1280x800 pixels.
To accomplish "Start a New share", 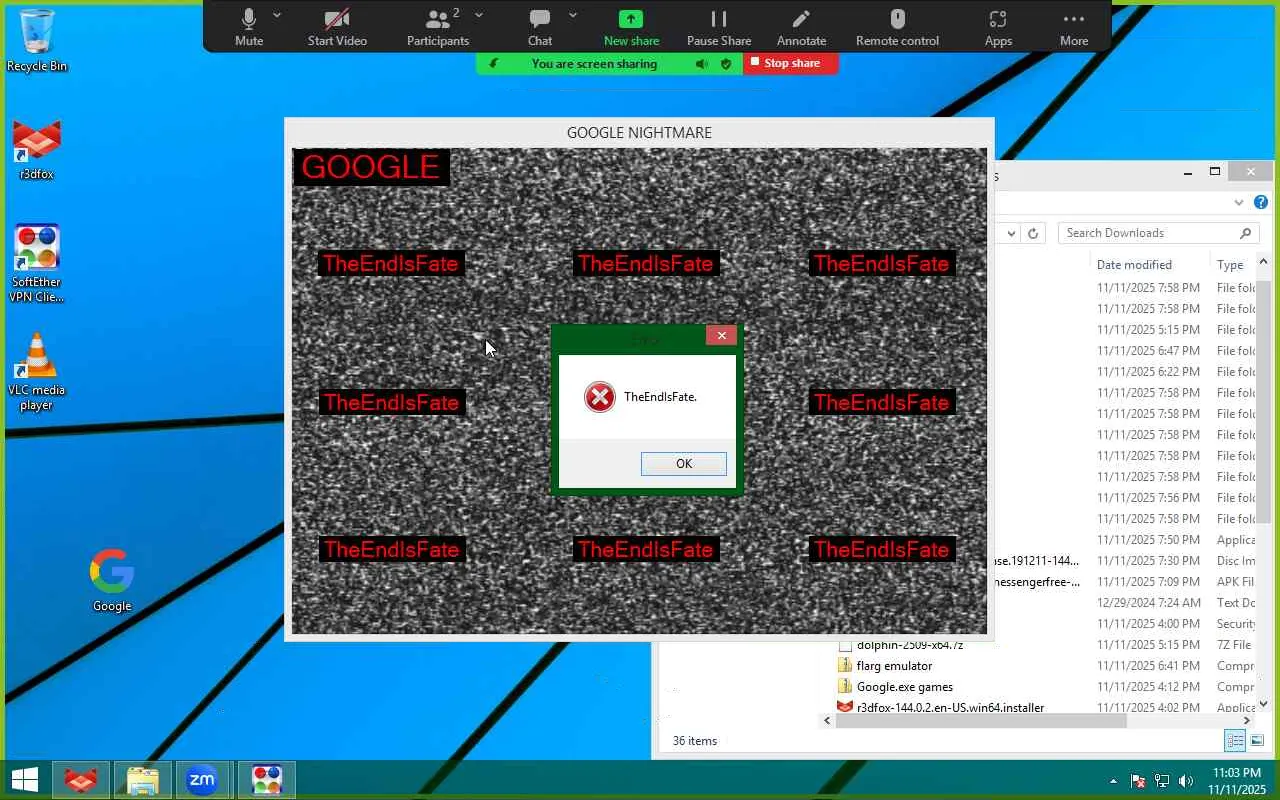I will (x=631, y=27).
